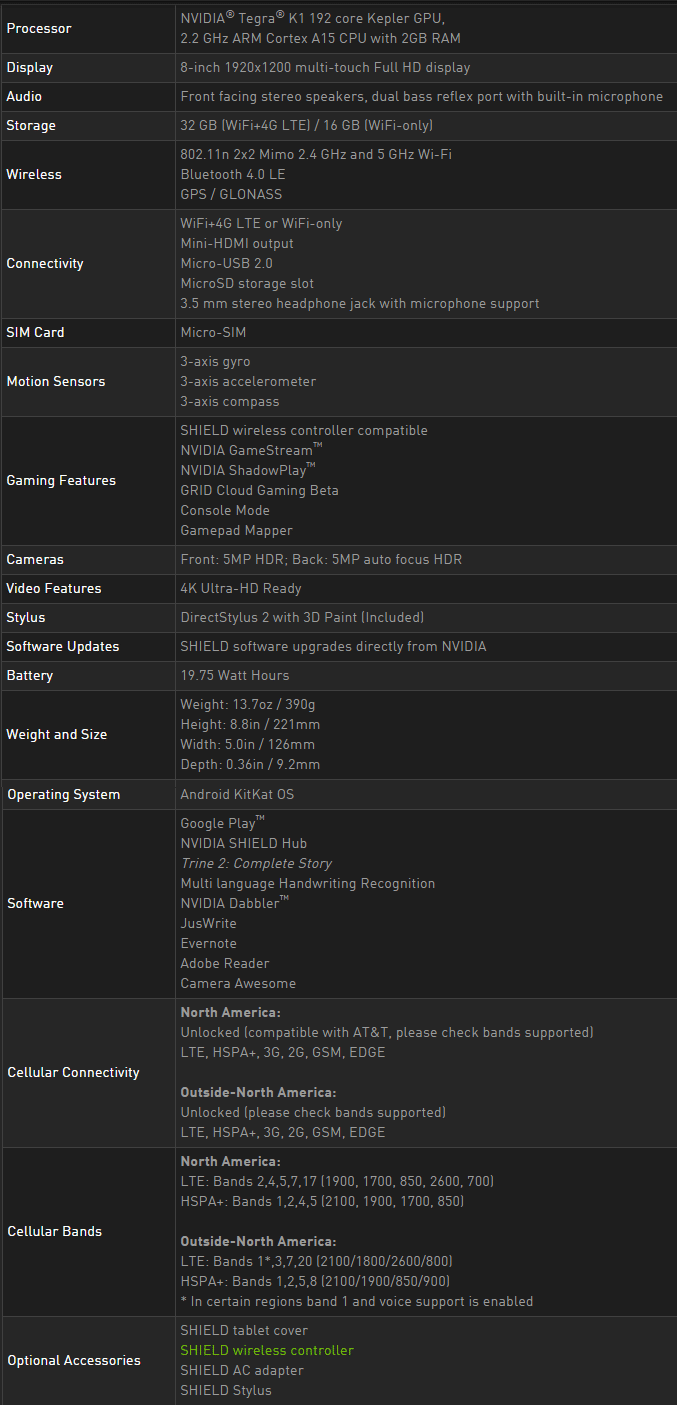Click 'LTE: Bands 2,4,5,7,17' line
Screen dimensions: 677x1405
pos(337,1181)
